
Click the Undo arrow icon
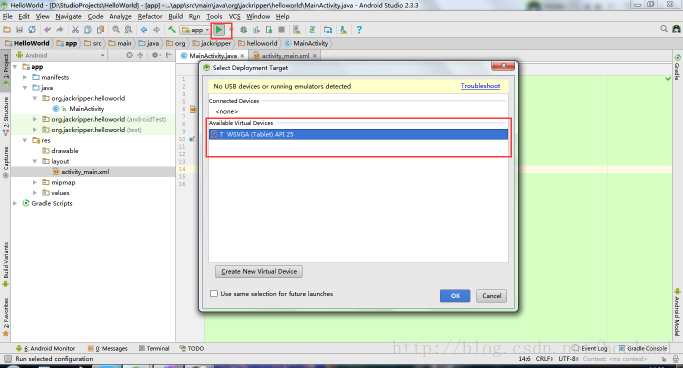coord(47,30)
